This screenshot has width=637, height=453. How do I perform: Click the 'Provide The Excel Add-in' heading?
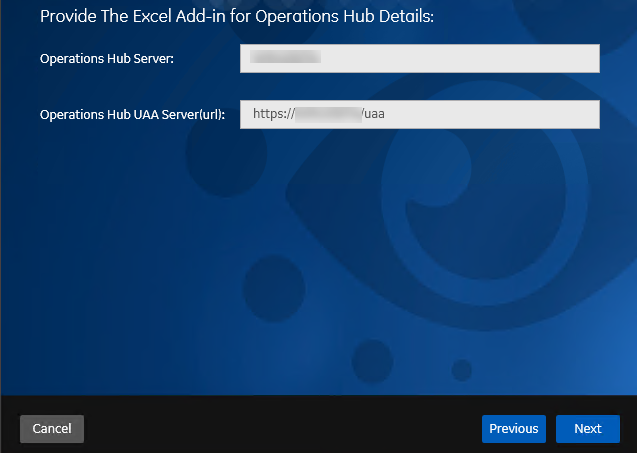[237, 17]
